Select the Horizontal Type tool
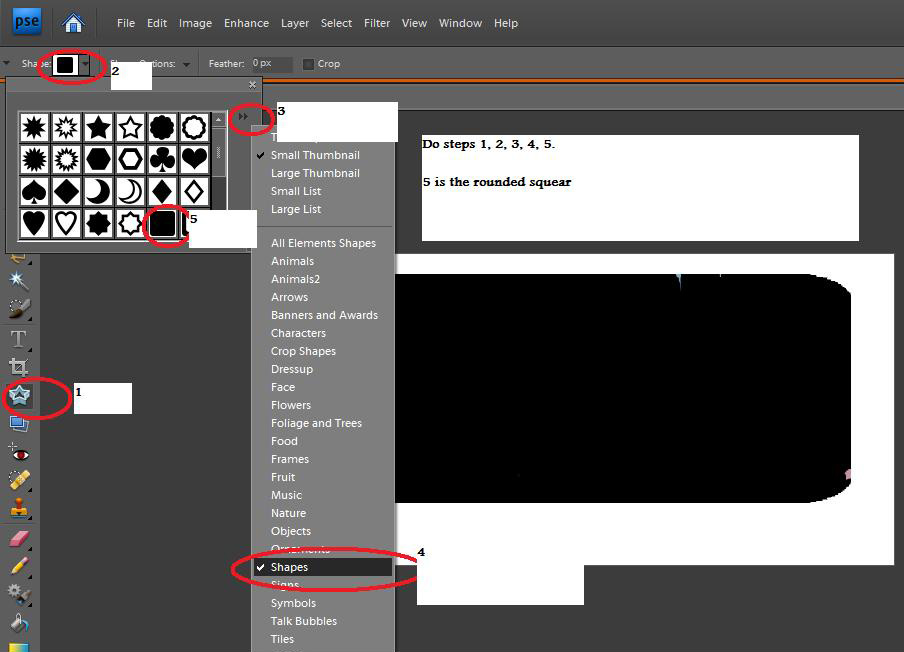Viewport: 904px width, 652px height. (18, 339)
